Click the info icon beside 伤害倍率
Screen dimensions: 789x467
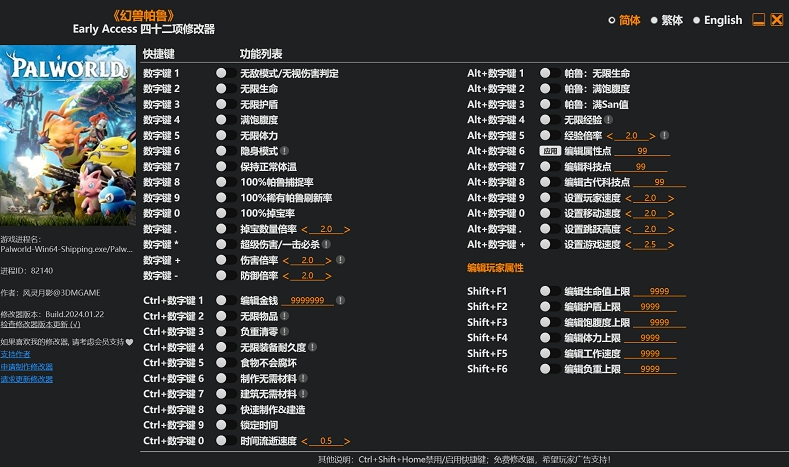pos(340,260)
